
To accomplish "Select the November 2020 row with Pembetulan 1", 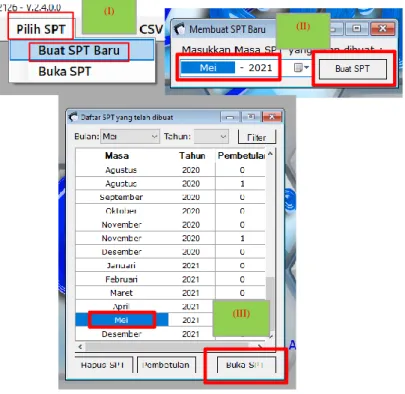I will coord(170,238).
